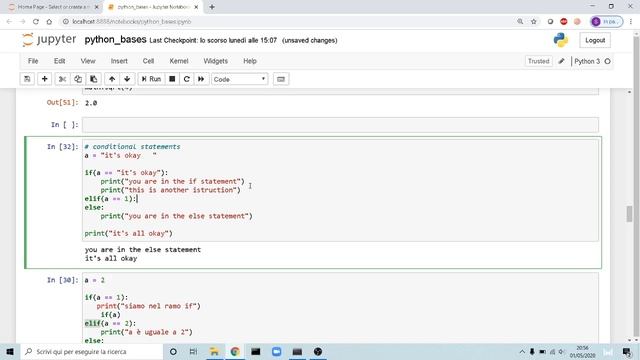Show hidden tray icons chevron
640x360 pixels.
click(x=522, y=351)
